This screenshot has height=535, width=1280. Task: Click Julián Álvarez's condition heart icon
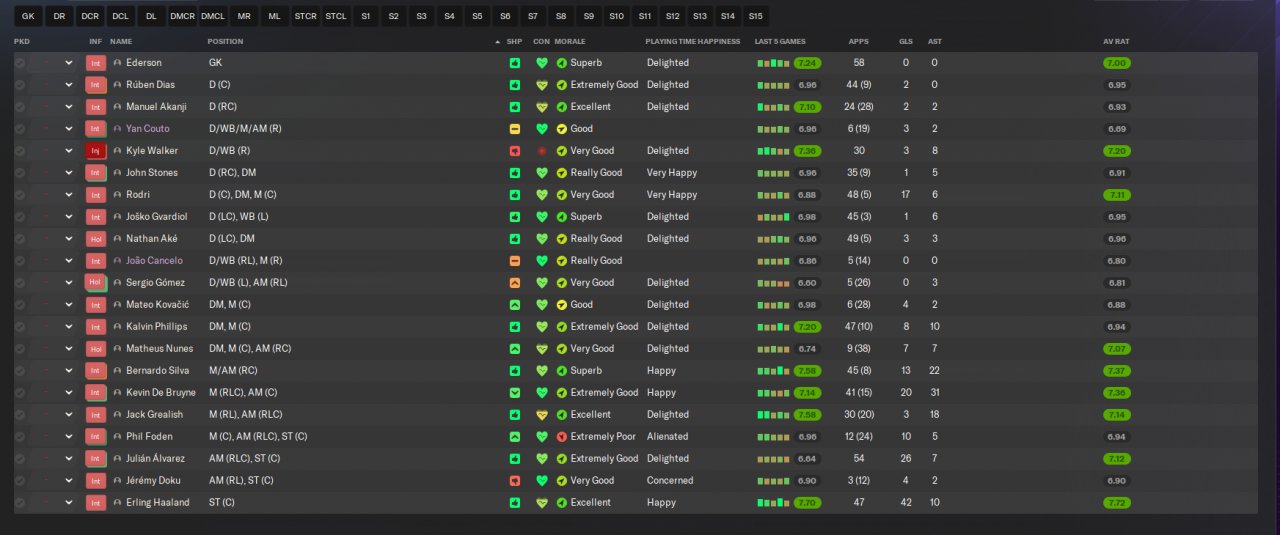(x=542, y=458)
